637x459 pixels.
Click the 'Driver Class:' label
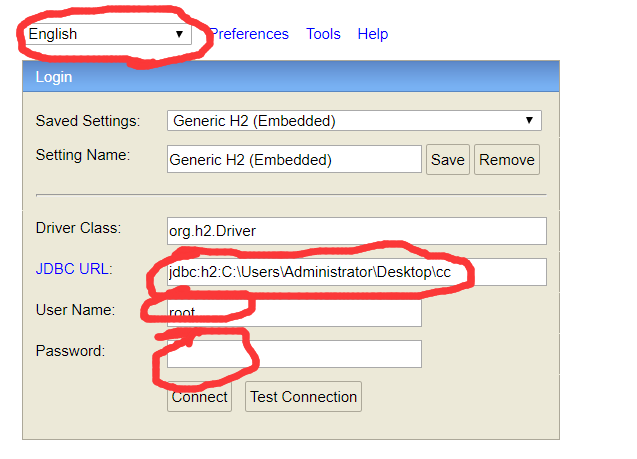(x=78, y=228)
